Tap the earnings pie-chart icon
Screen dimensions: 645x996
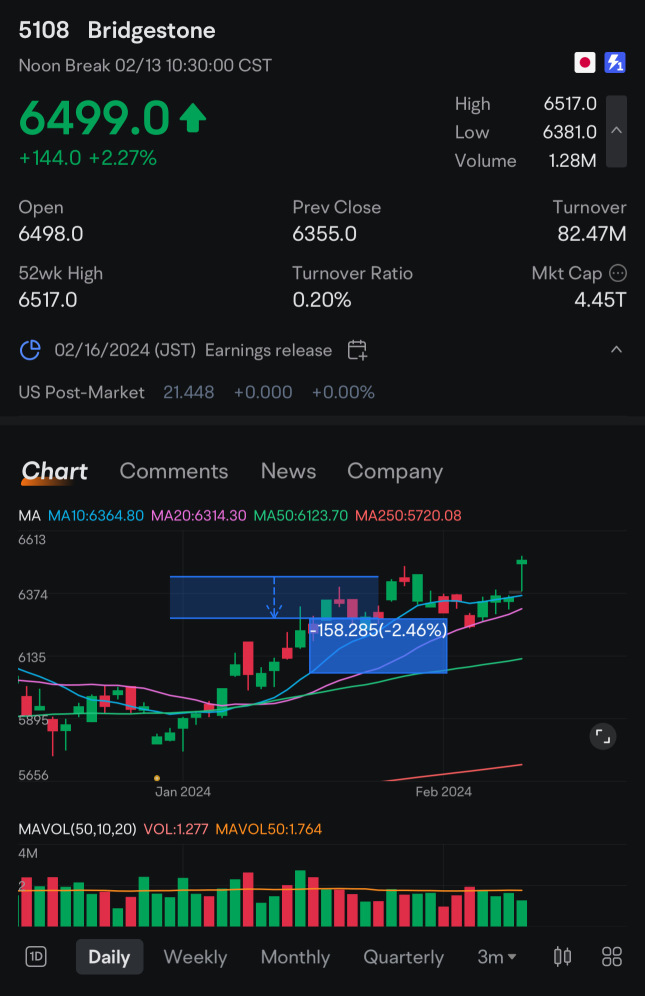(31, 350)
